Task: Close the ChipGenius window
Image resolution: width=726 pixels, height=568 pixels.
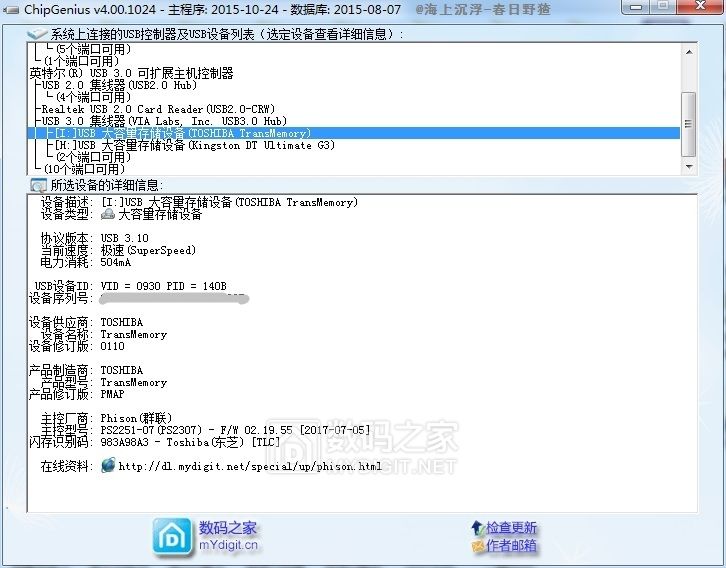Action: pyautogui.click(x=701, y=6)
